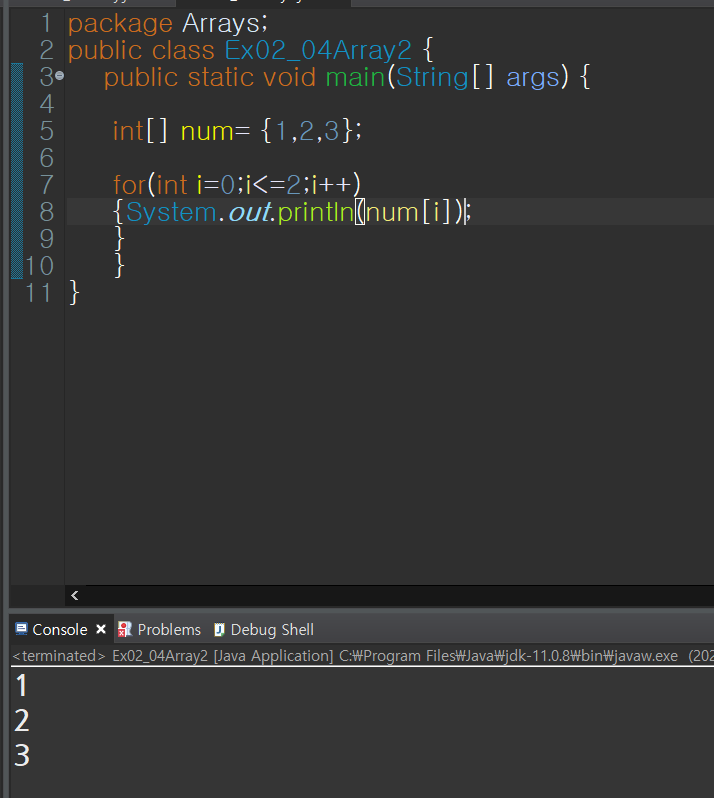Click the Debug Shell tab icon
714x798 pixels.
tap(219, 630)
